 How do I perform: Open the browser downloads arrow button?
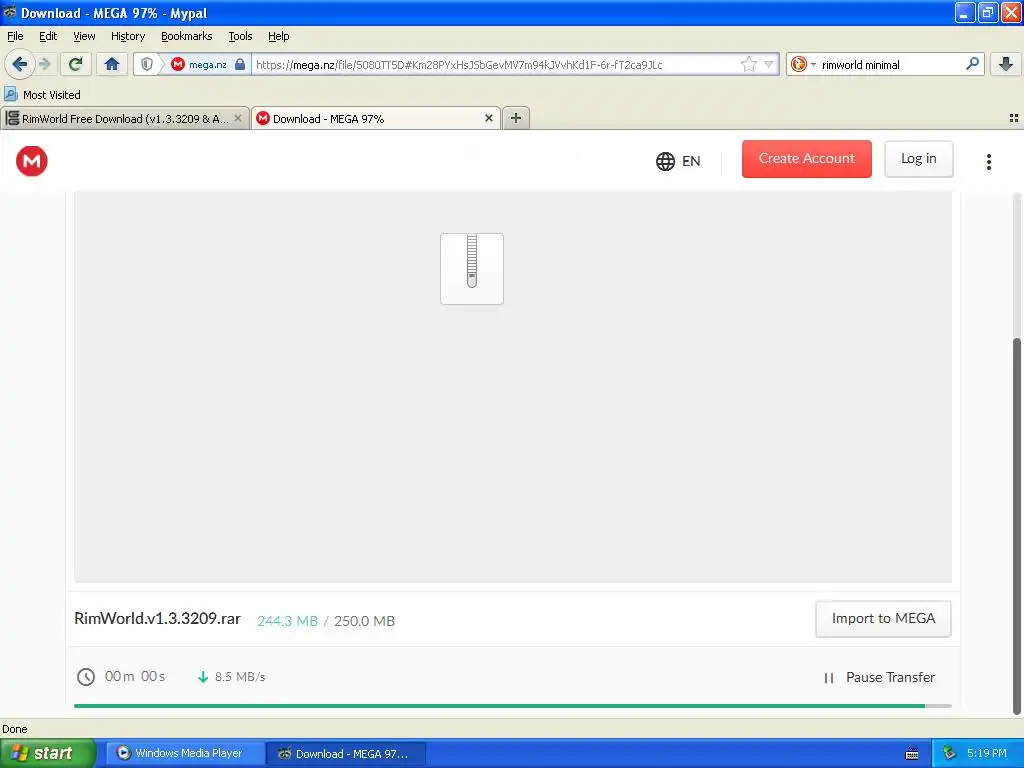(x=1006, y=64)
